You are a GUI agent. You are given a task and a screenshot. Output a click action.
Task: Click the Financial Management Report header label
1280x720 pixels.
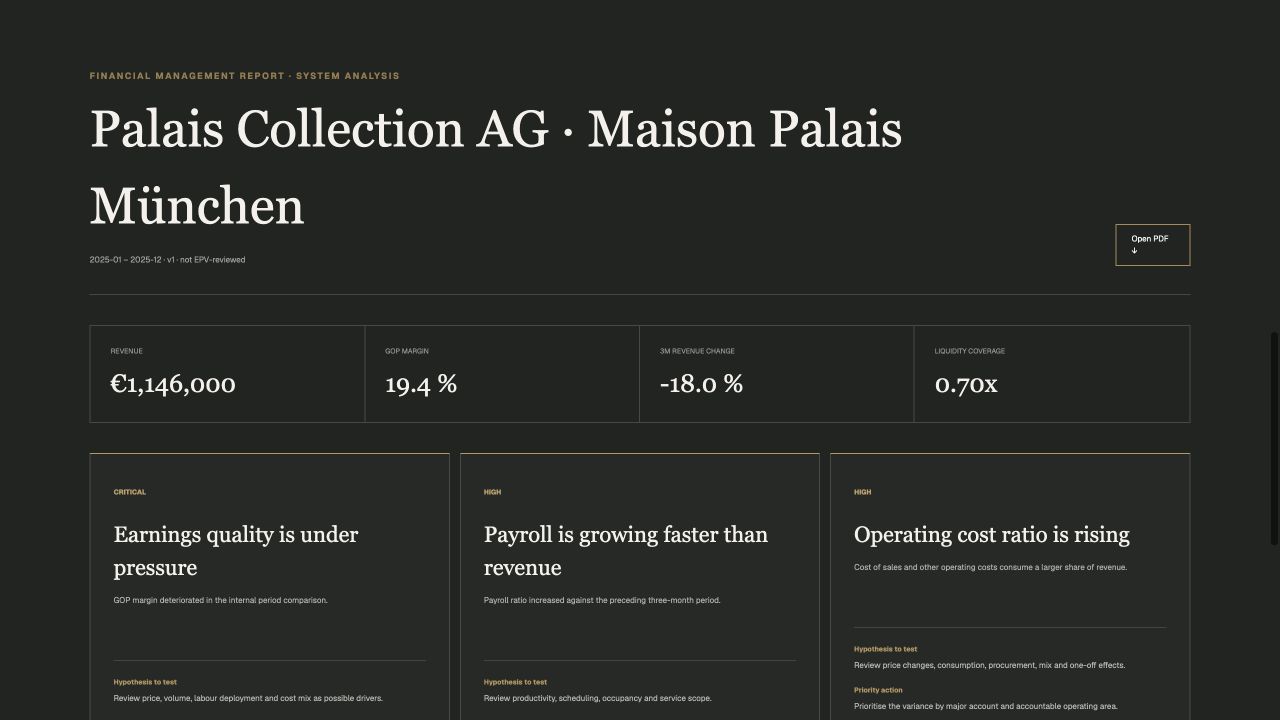pos(245,76)
